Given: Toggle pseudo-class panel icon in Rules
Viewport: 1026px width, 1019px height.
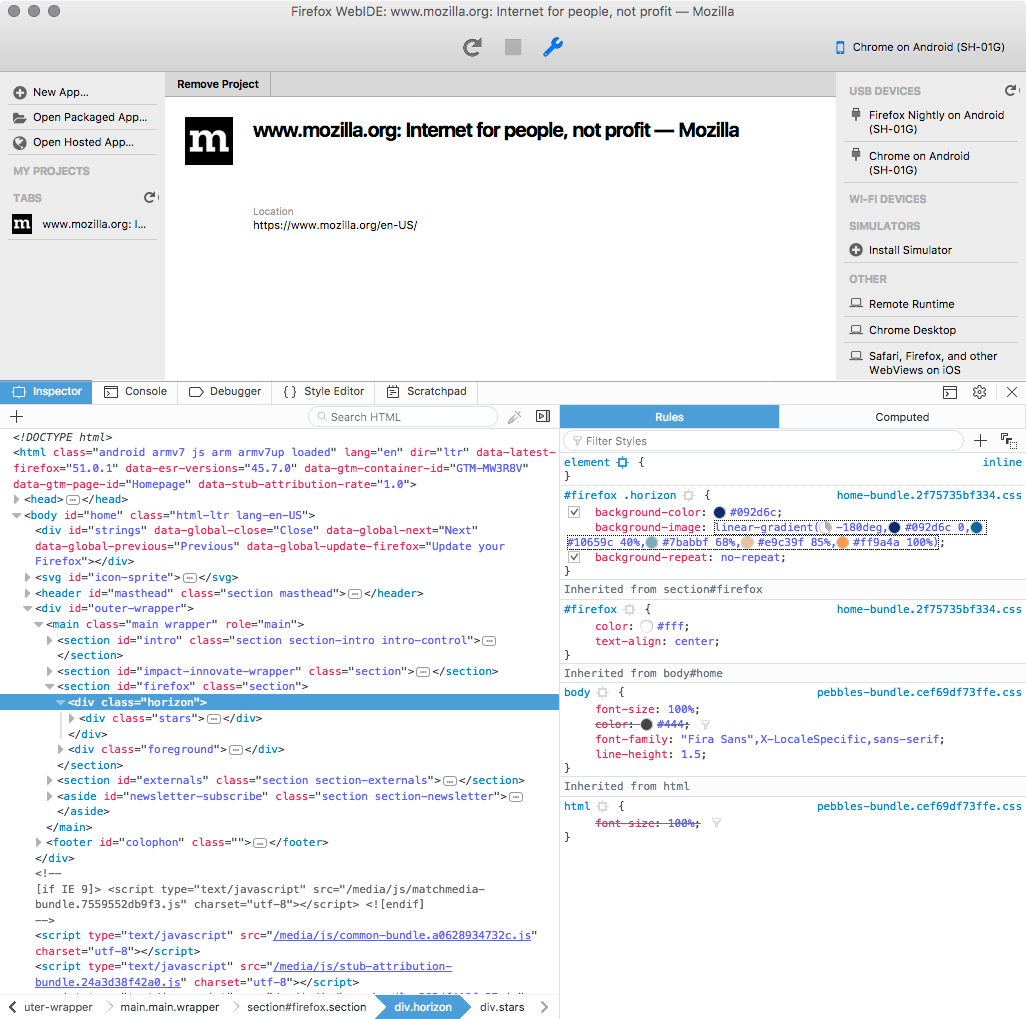Looking at the screenshot, I should pos(1008,440).
